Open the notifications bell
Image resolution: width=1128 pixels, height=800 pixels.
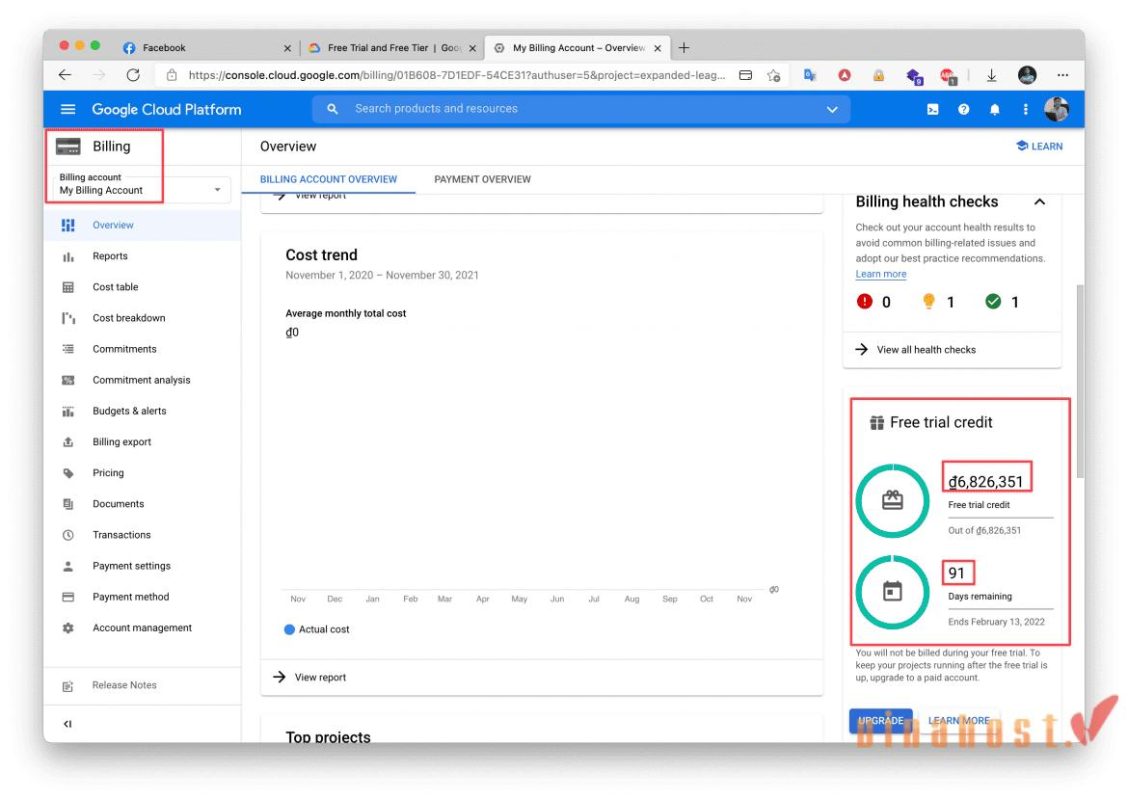coord(994,109)
